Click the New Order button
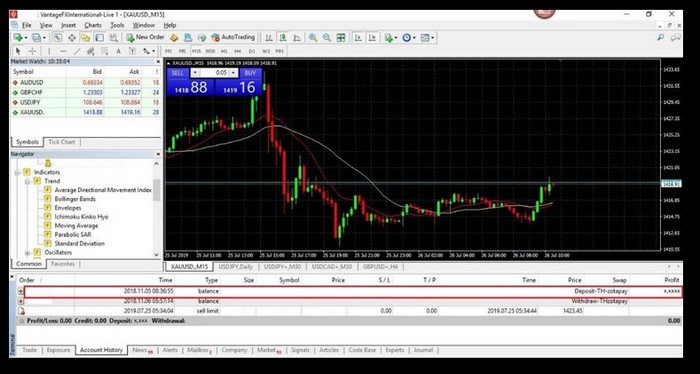 point(146,37)
